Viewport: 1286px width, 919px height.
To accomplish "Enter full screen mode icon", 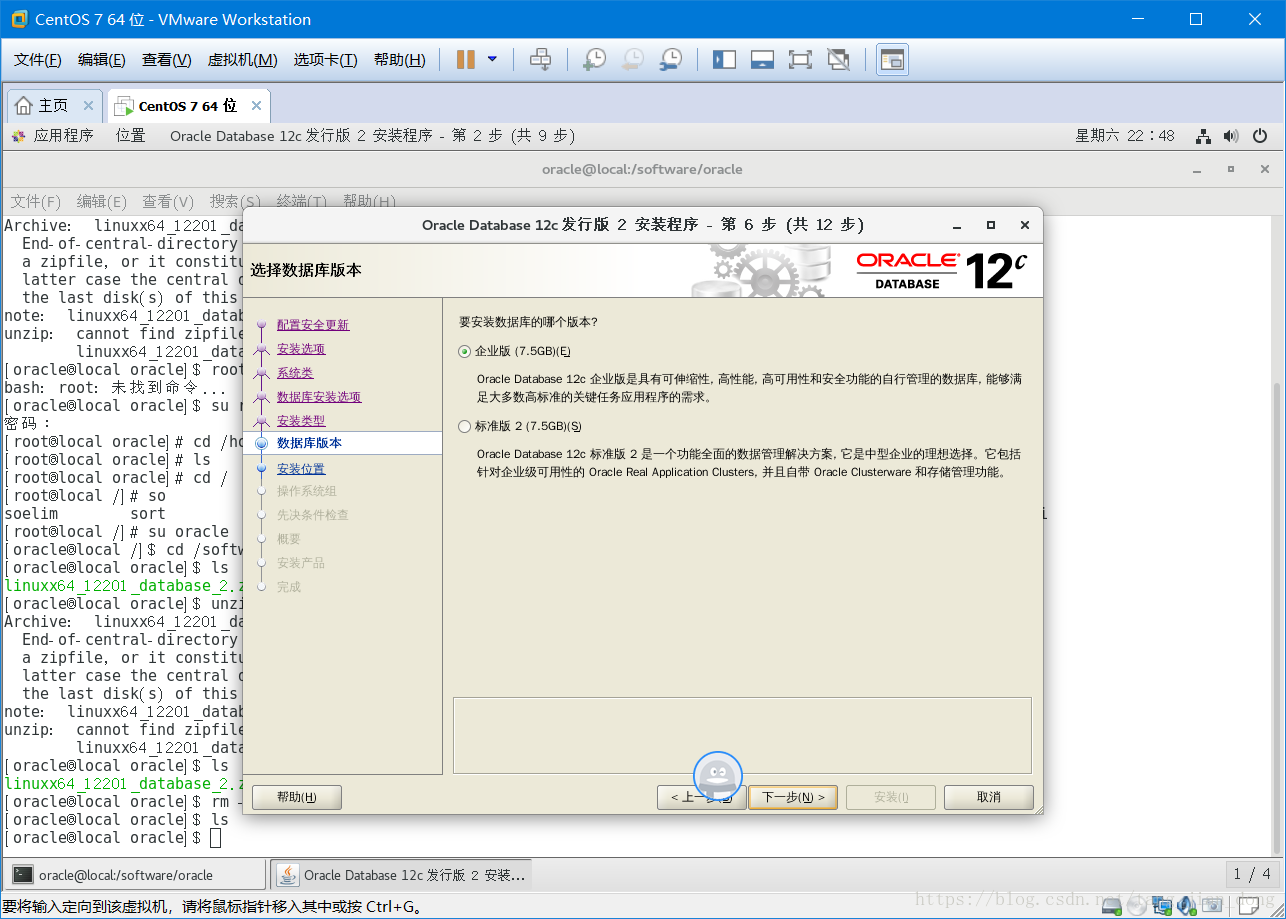I will (800, 60).
